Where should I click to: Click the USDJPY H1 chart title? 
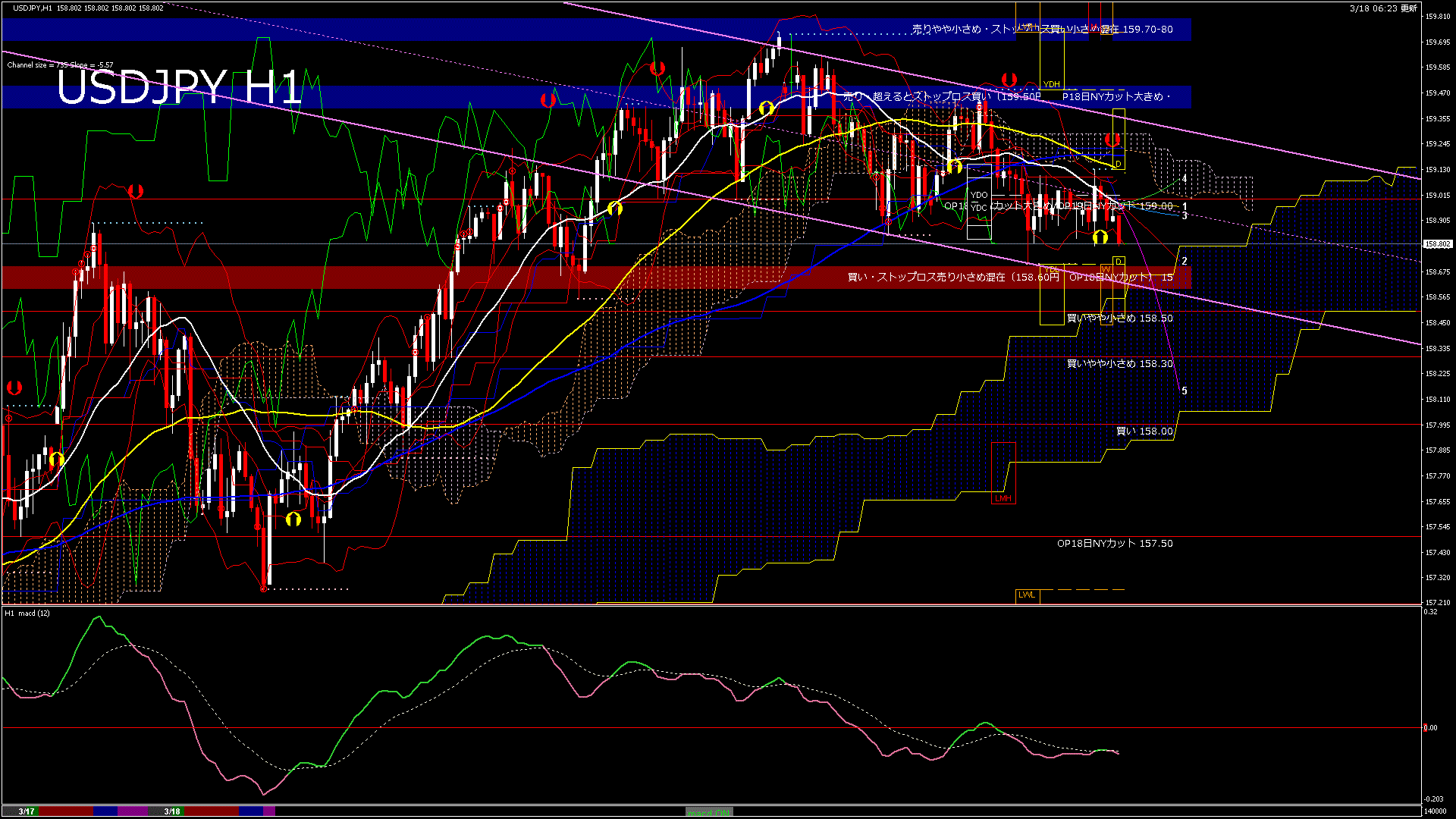point(179,87)
